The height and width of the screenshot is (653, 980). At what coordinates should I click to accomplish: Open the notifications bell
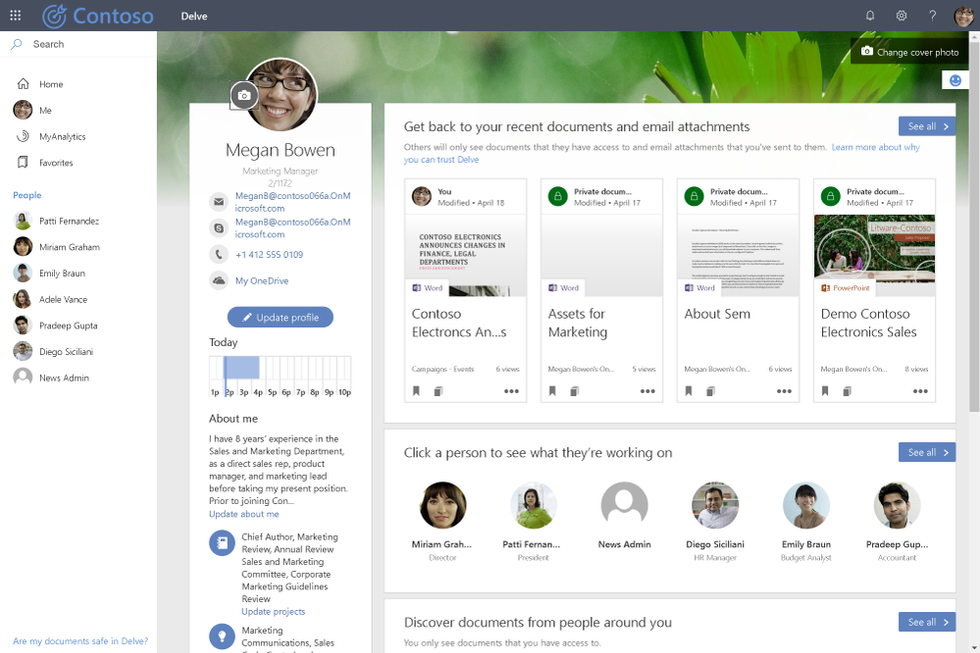[870, 16]
